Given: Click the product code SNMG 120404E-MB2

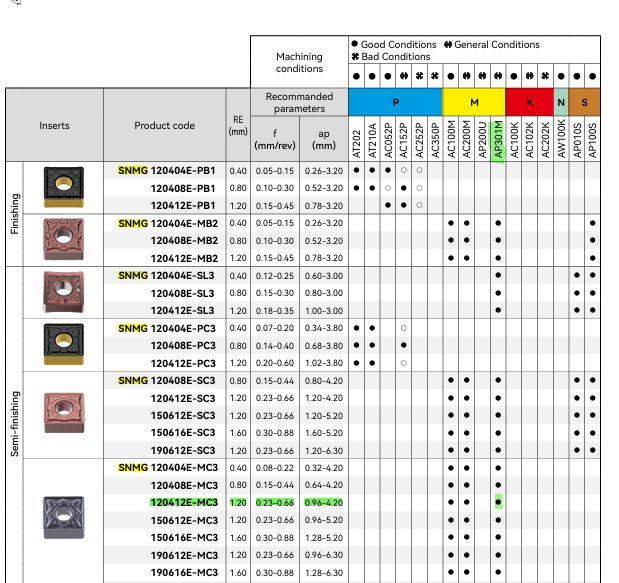Looking at the screenshot, I should point(168,223).
